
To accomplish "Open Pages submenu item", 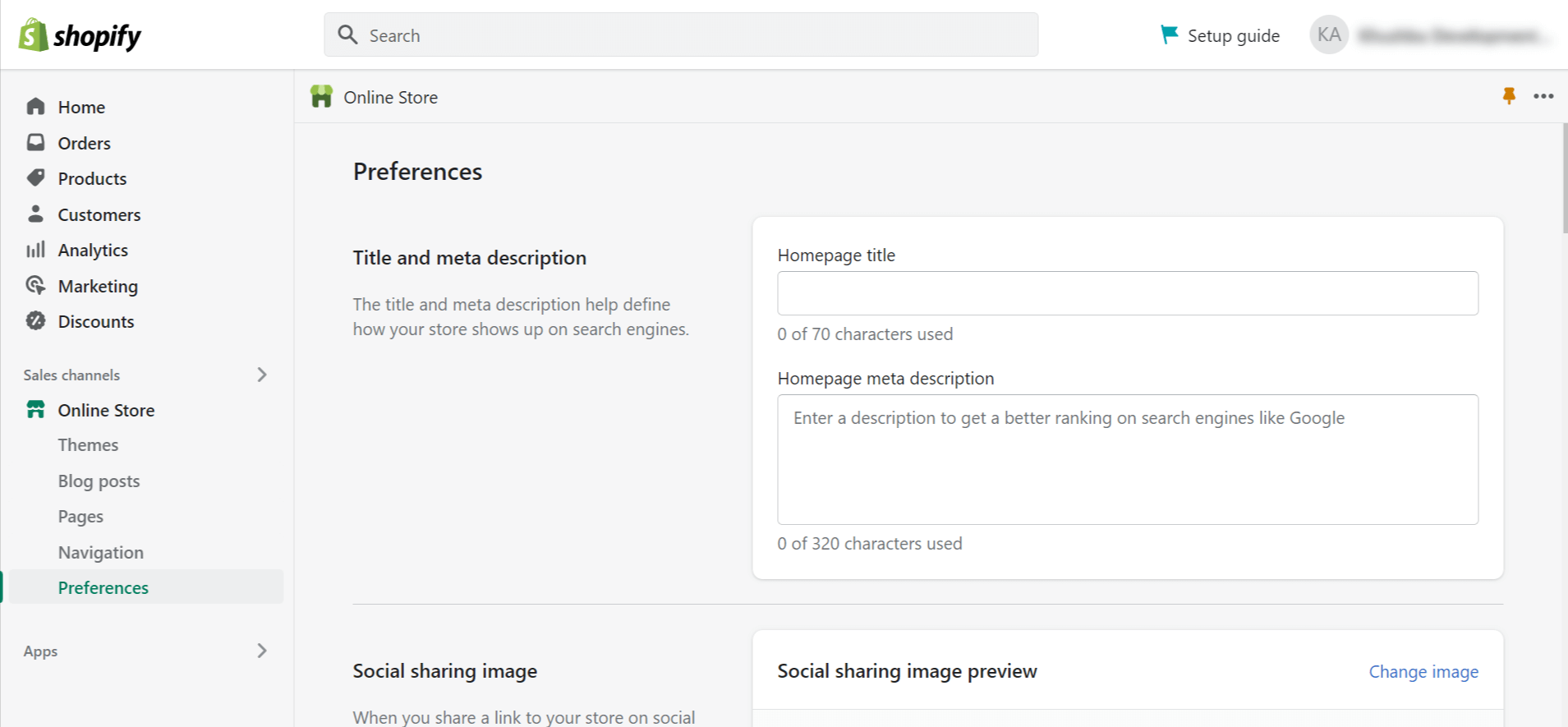I will pos(80,516).
